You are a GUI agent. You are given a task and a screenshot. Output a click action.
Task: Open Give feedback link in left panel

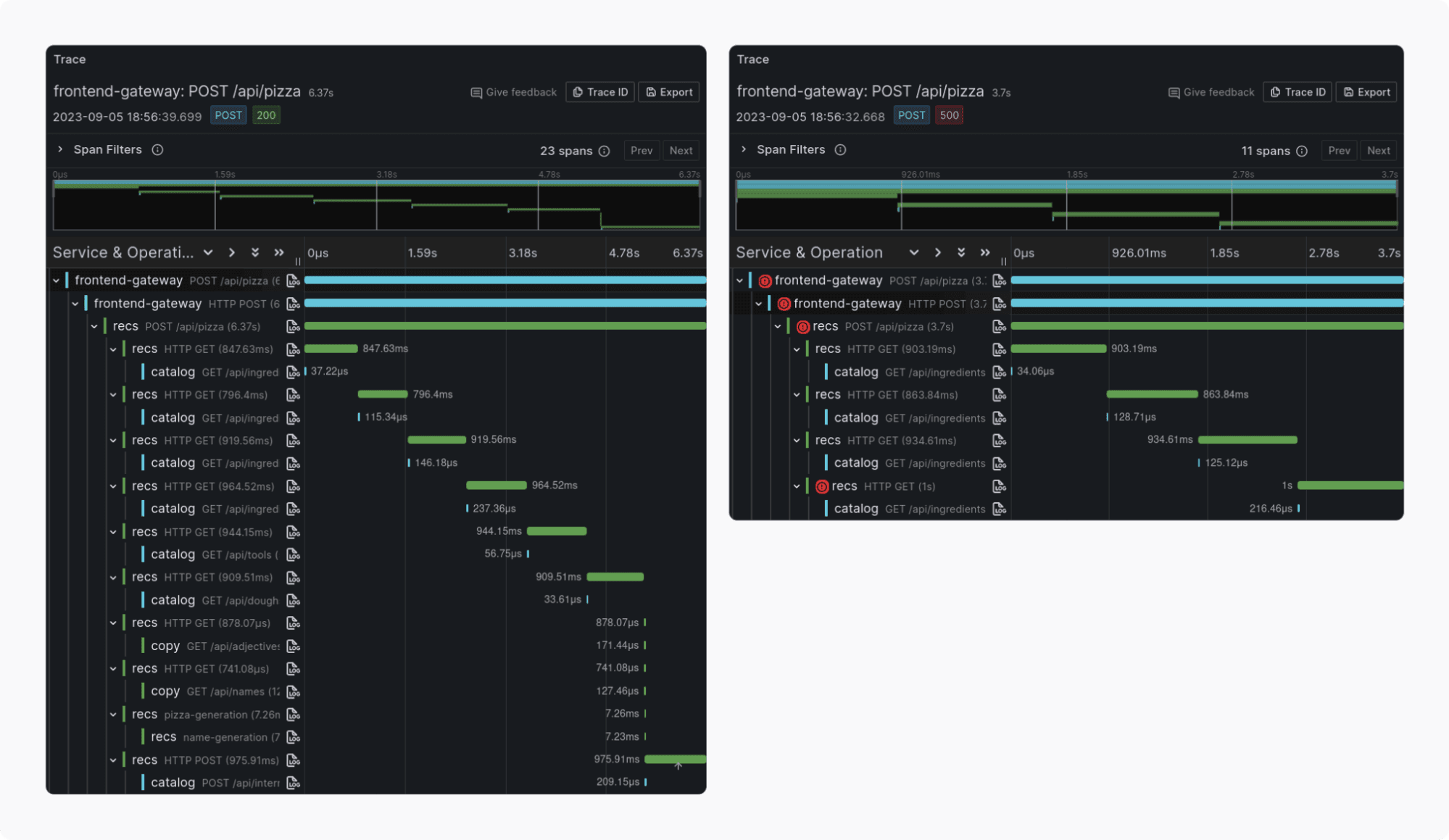point(514,92)
